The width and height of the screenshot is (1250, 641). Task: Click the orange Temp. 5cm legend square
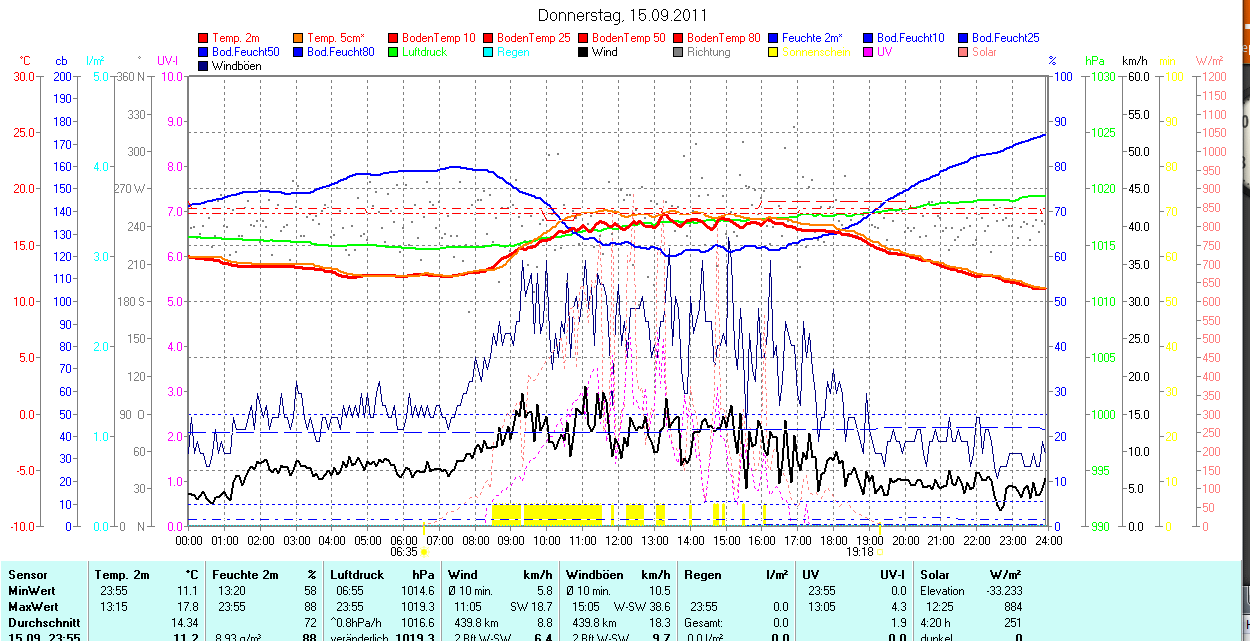coord(299,38)
